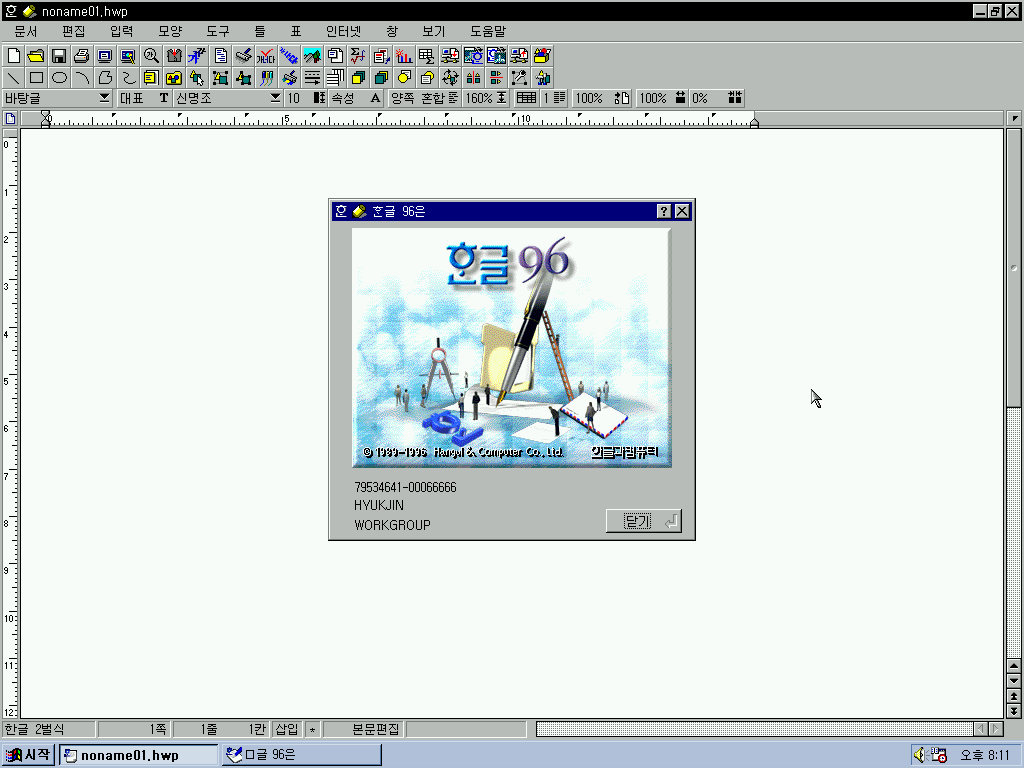Viewport: 1024px width, 768px height.
Task: Switch to noname01.hwp taskbar button
Action: pos(138,755)
